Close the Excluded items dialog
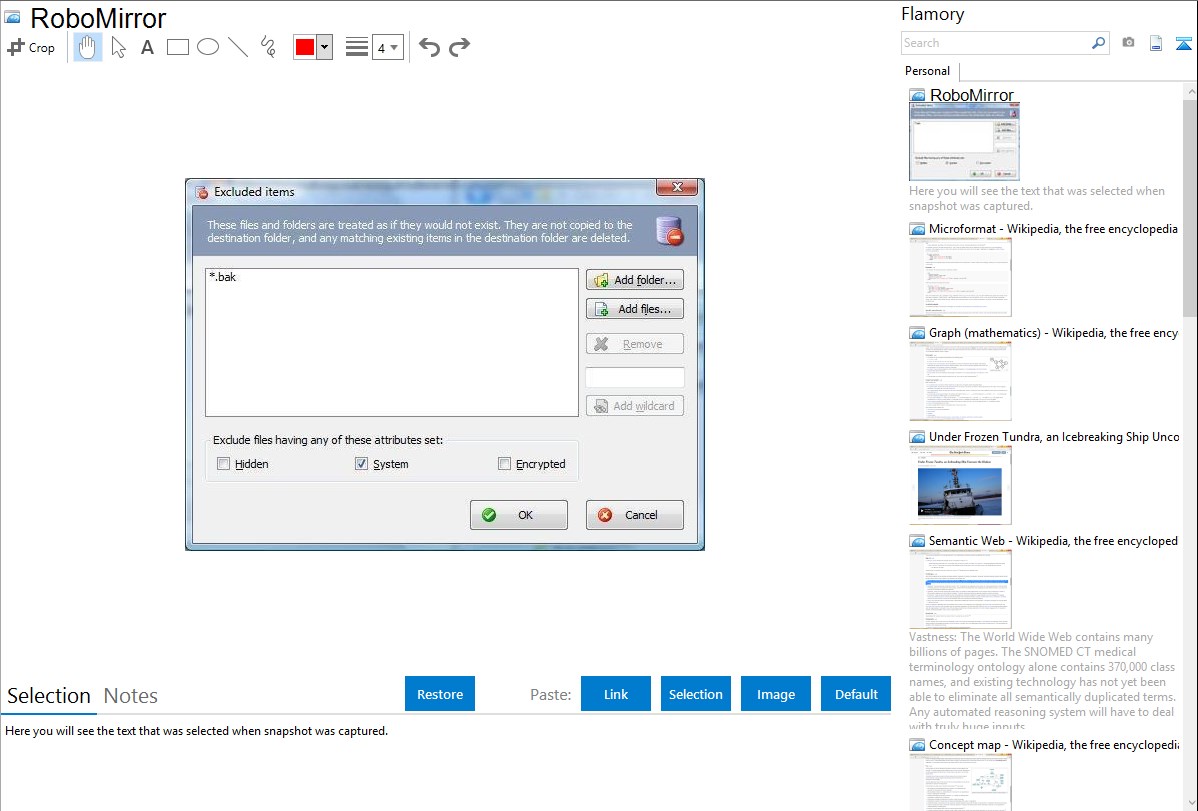The image size is (1198, 811). 677,187
